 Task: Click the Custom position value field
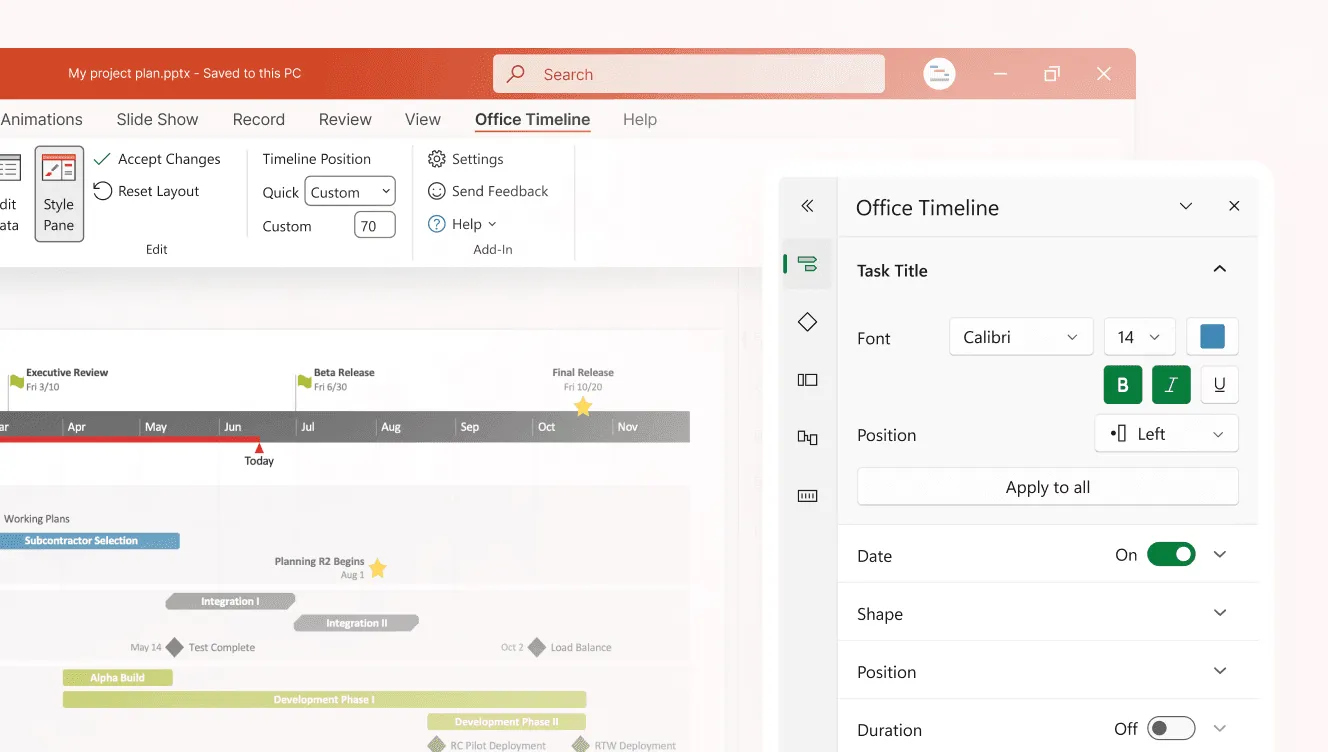pyautogui.click(x=375, y=226)
